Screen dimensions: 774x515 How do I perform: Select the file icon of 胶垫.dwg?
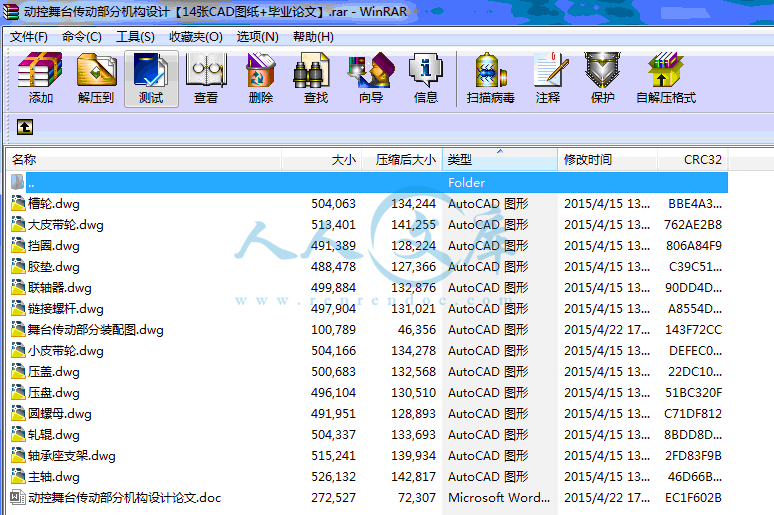point(18,266)
